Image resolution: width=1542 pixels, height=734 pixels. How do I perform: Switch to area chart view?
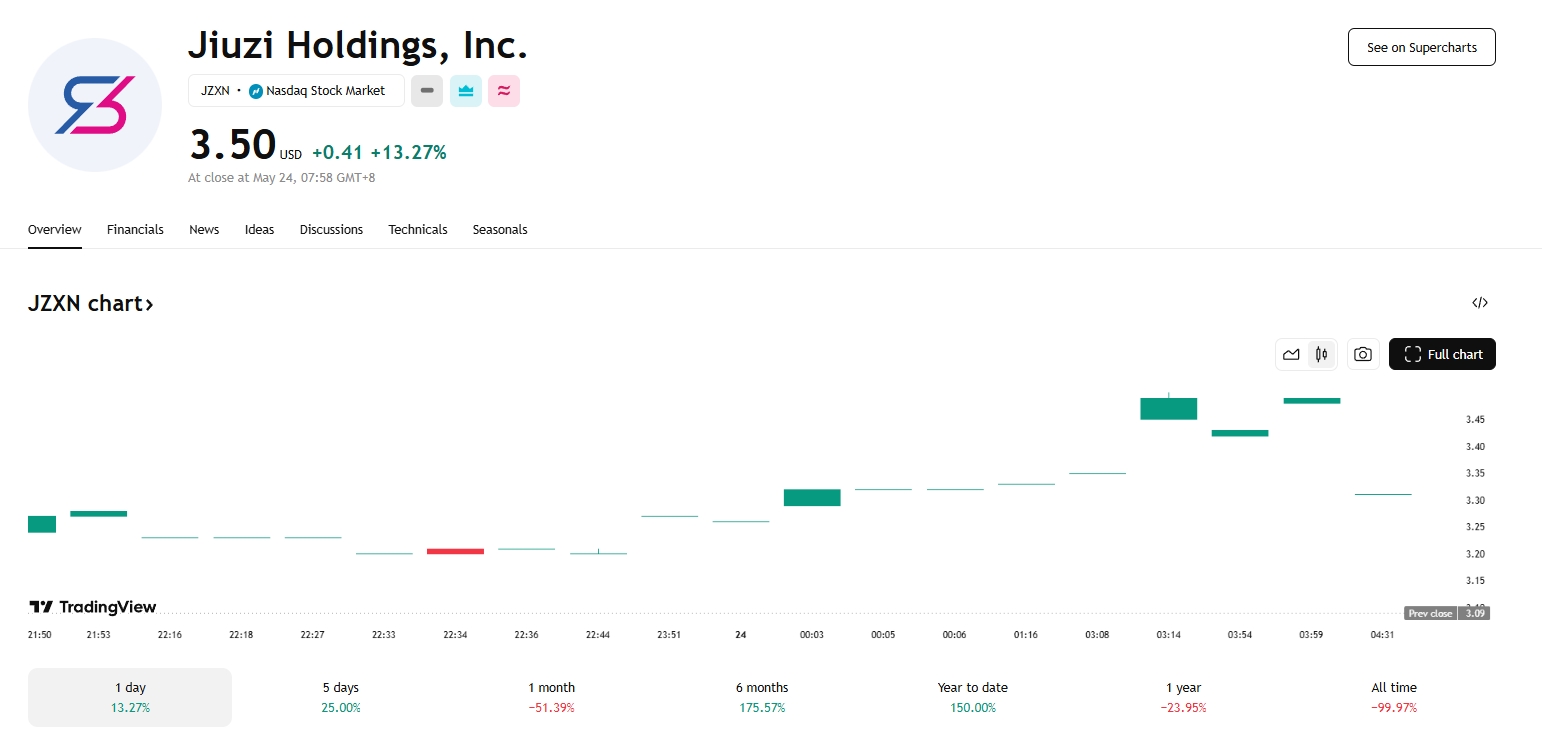click(1292, 354)
